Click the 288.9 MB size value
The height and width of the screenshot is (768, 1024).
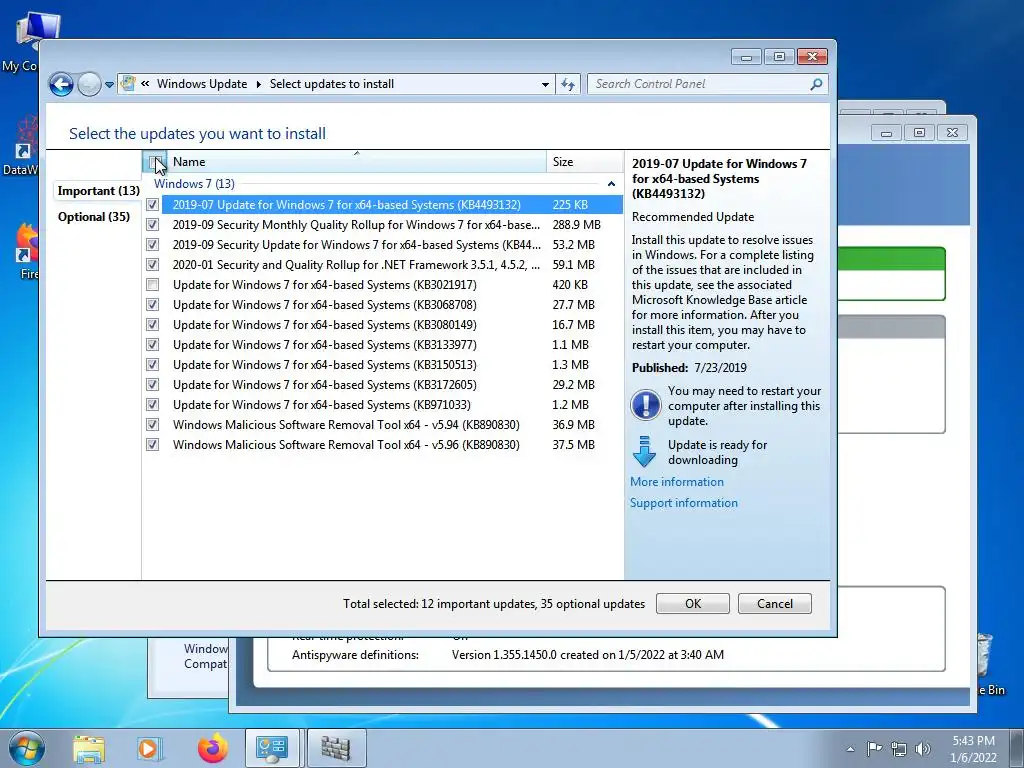pyautogui.click(x=576, y=225)
